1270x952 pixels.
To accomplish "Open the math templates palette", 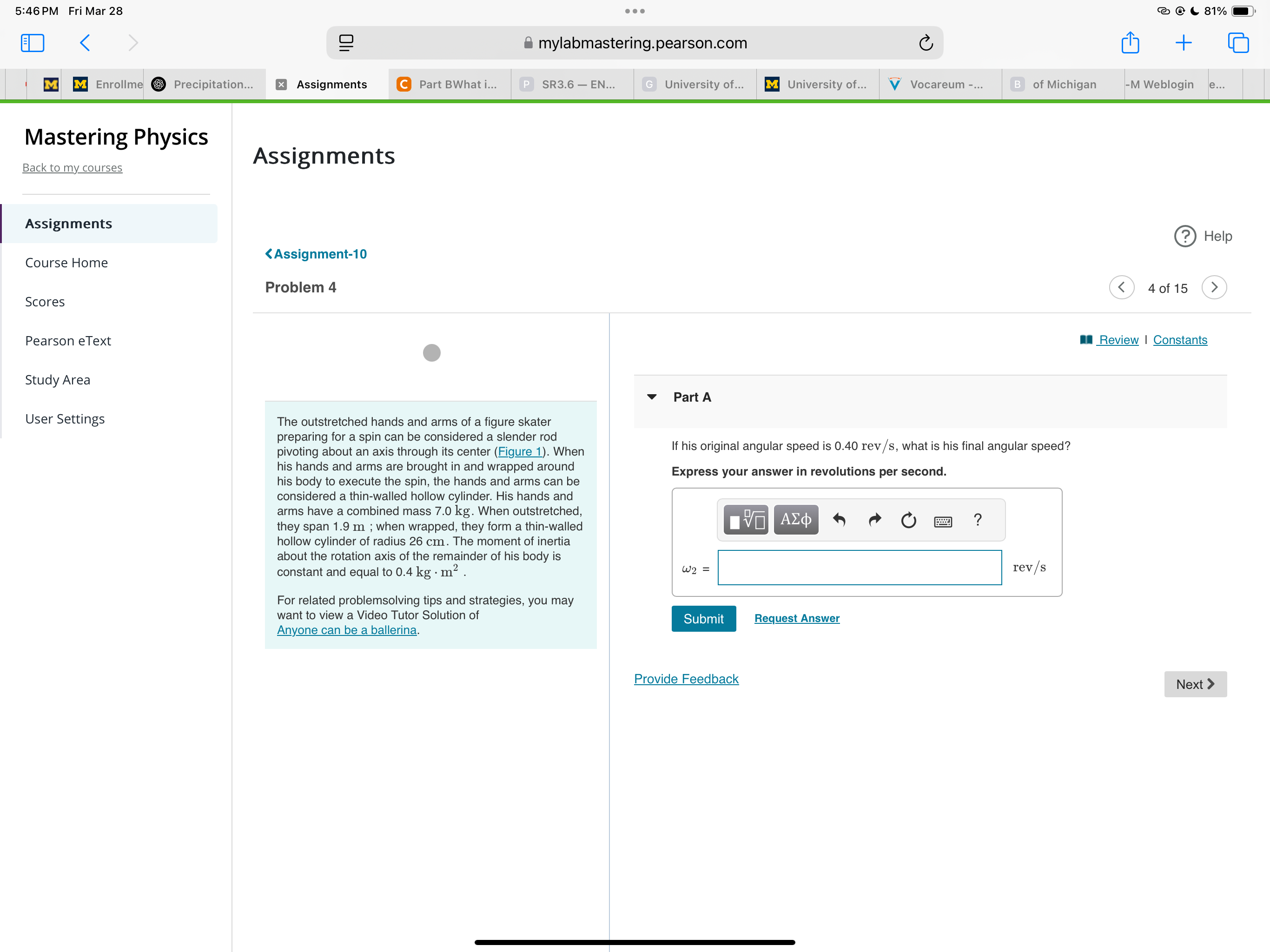I will [x=745, y=520].
